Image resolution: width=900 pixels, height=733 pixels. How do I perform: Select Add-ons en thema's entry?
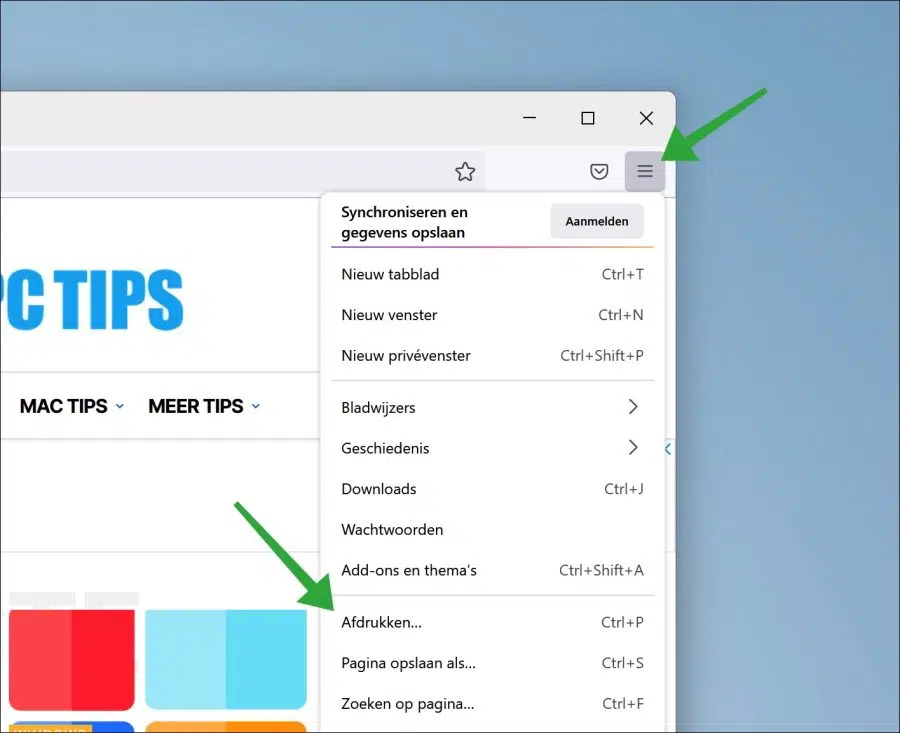[x=492, y=571]
